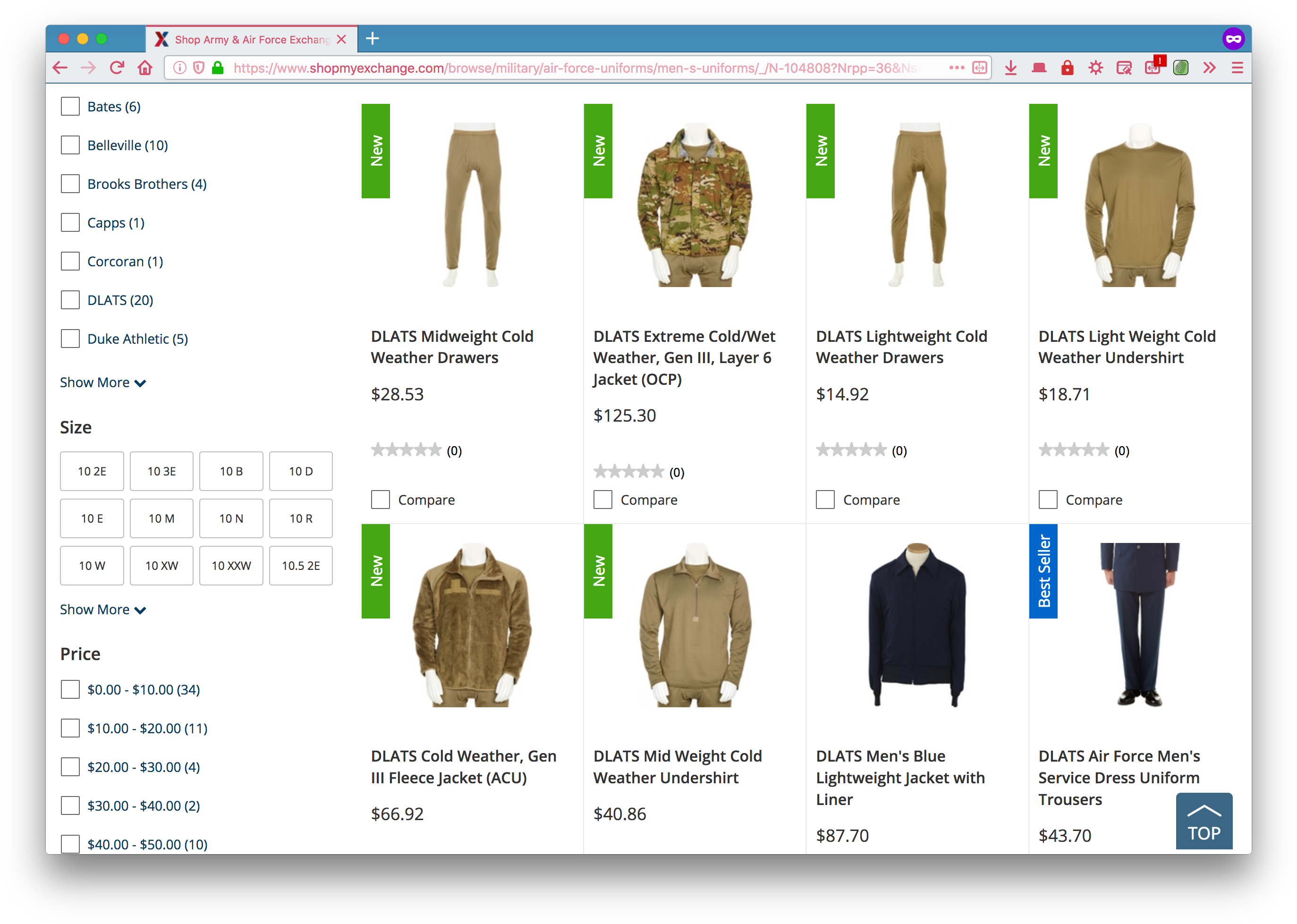The image size is (1297, 924).
Task: Click the red padlock extension icon
Action: [1067, 68]
